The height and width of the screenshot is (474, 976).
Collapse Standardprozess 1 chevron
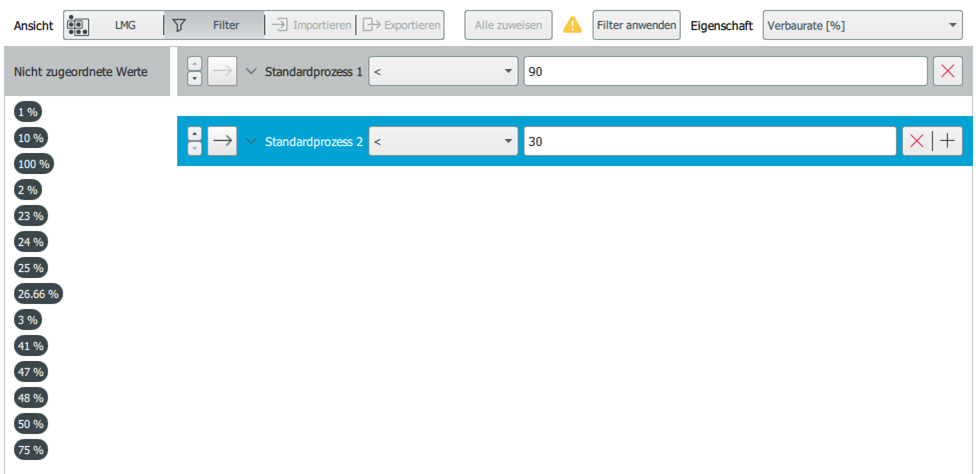pos(251,71)
